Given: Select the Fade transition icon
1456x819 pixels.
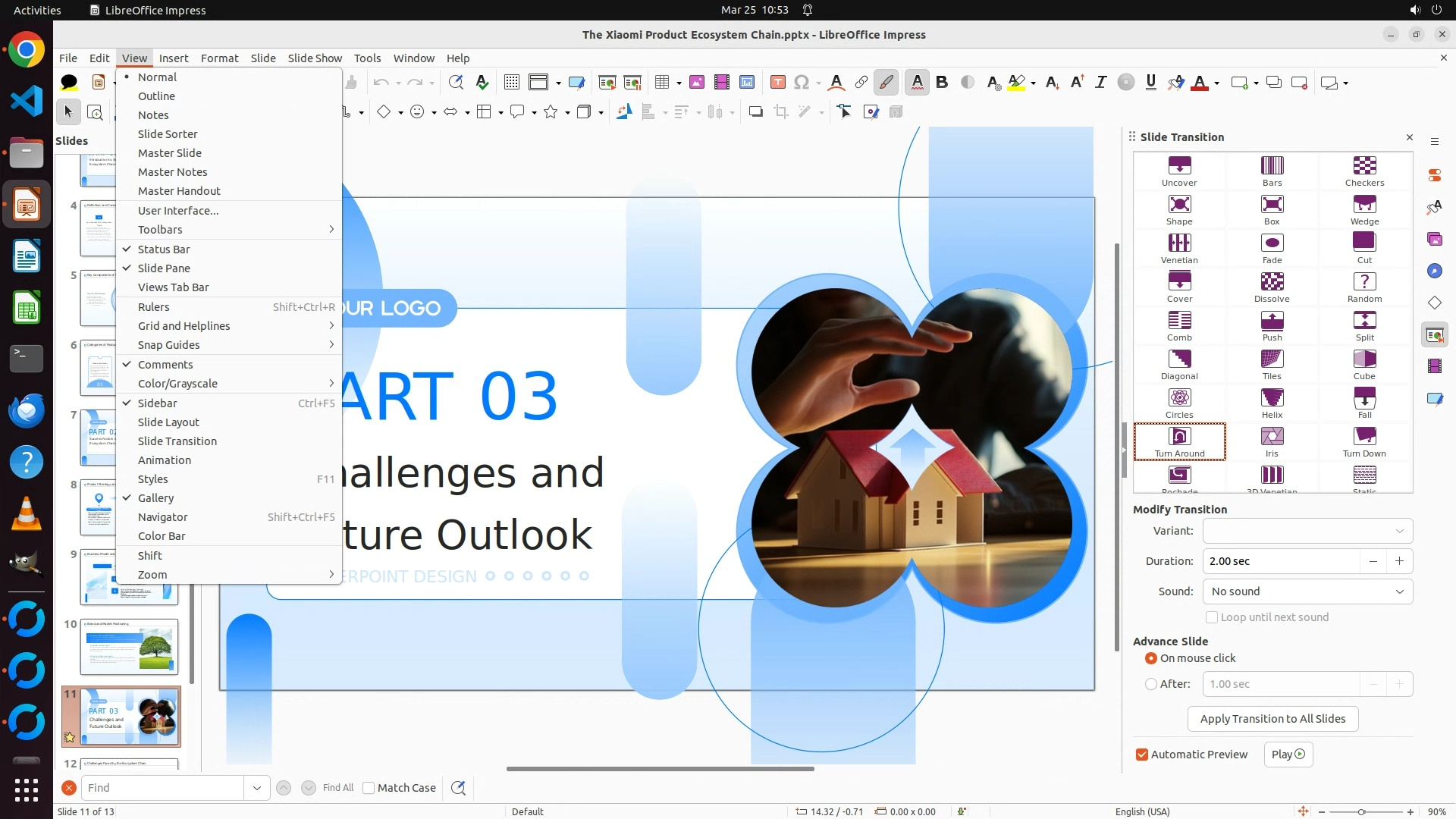Looking at the screenshot, I should (x=1272, y=243).
